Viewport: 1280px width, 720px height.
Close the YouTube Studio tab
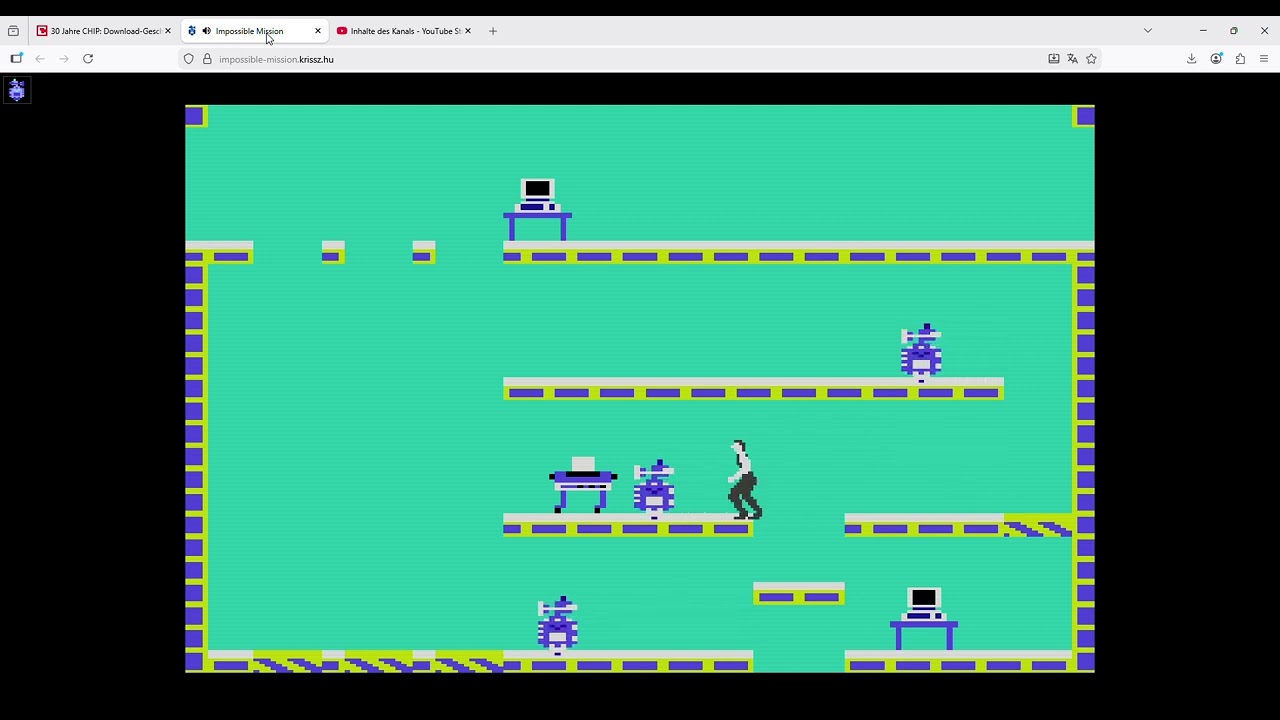tap(468, 31)
